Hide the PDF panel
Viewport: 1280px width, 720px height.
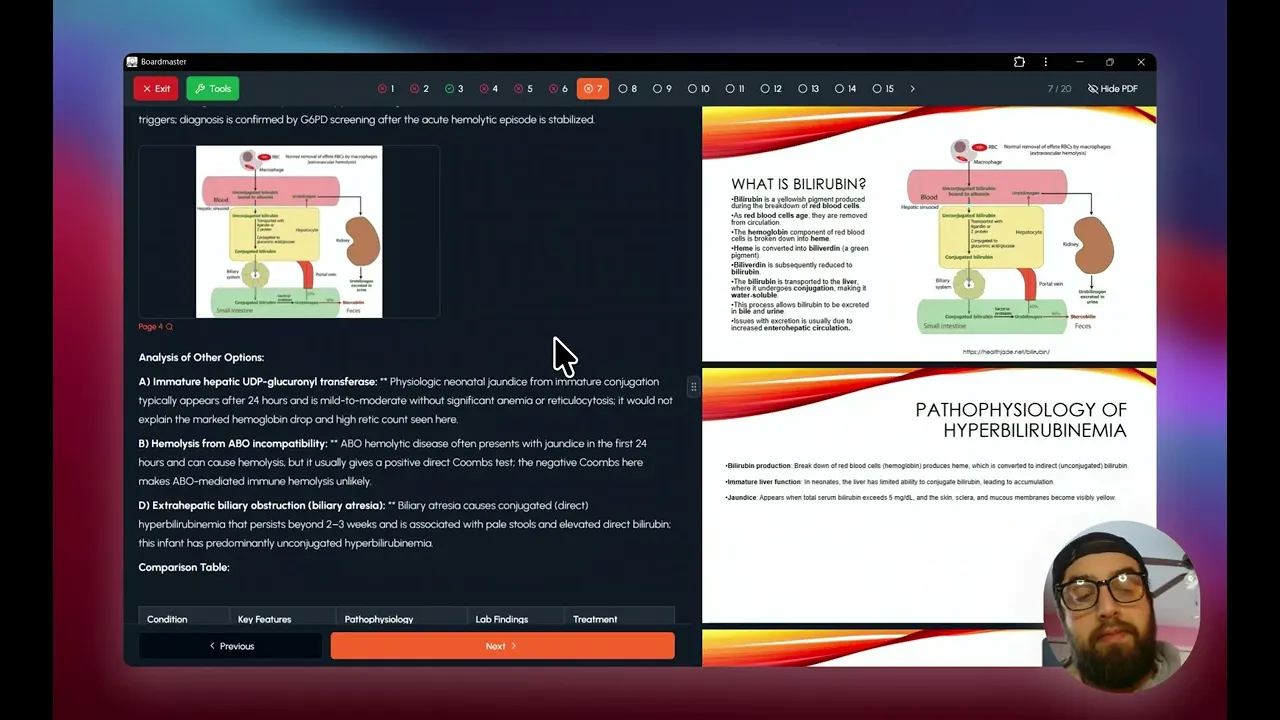click(1113, 89)
